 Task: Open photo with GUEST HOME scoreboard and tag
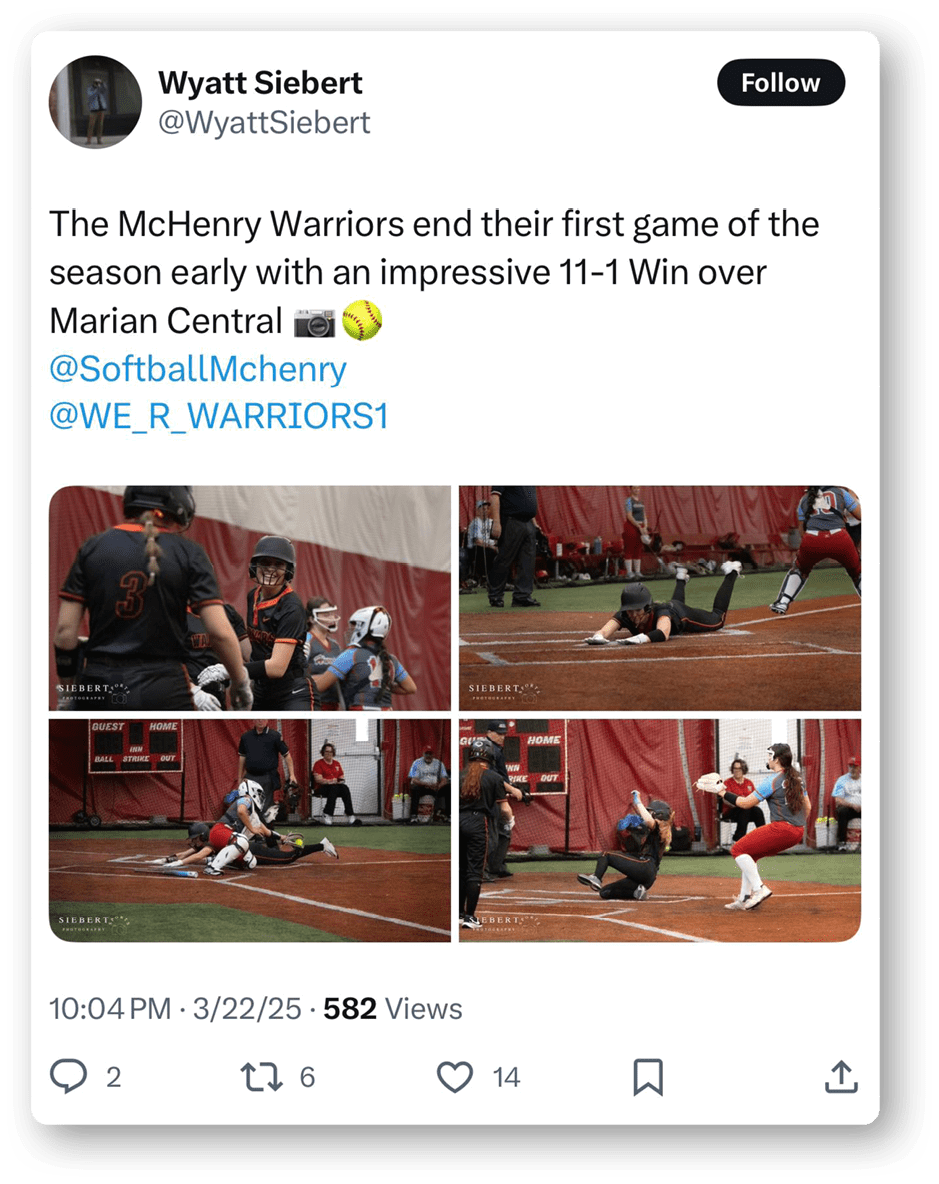coord(250,830)
